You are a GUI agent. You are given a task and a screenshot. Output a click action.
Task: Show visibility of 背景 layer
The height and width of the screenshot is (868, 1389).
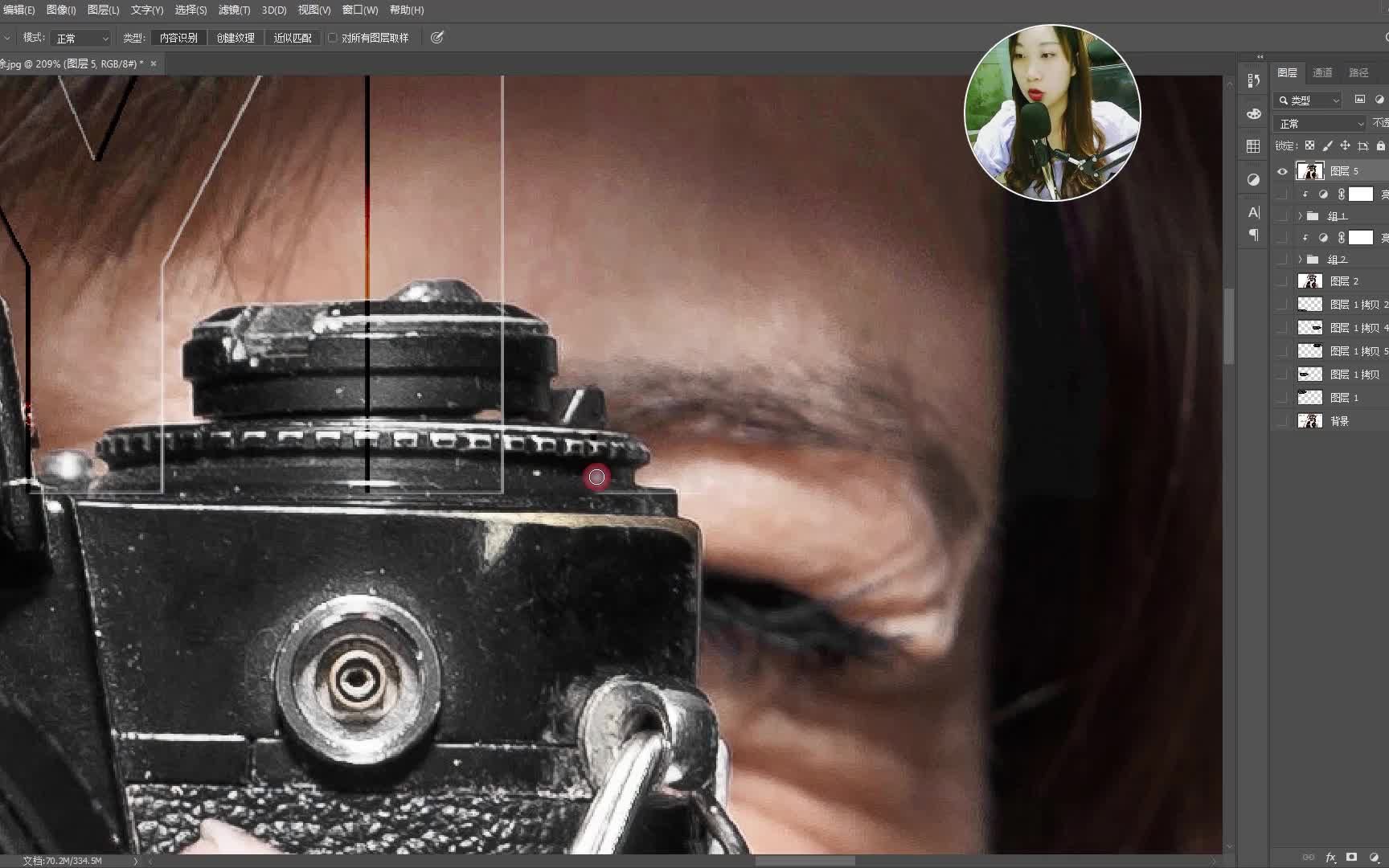1282,420
